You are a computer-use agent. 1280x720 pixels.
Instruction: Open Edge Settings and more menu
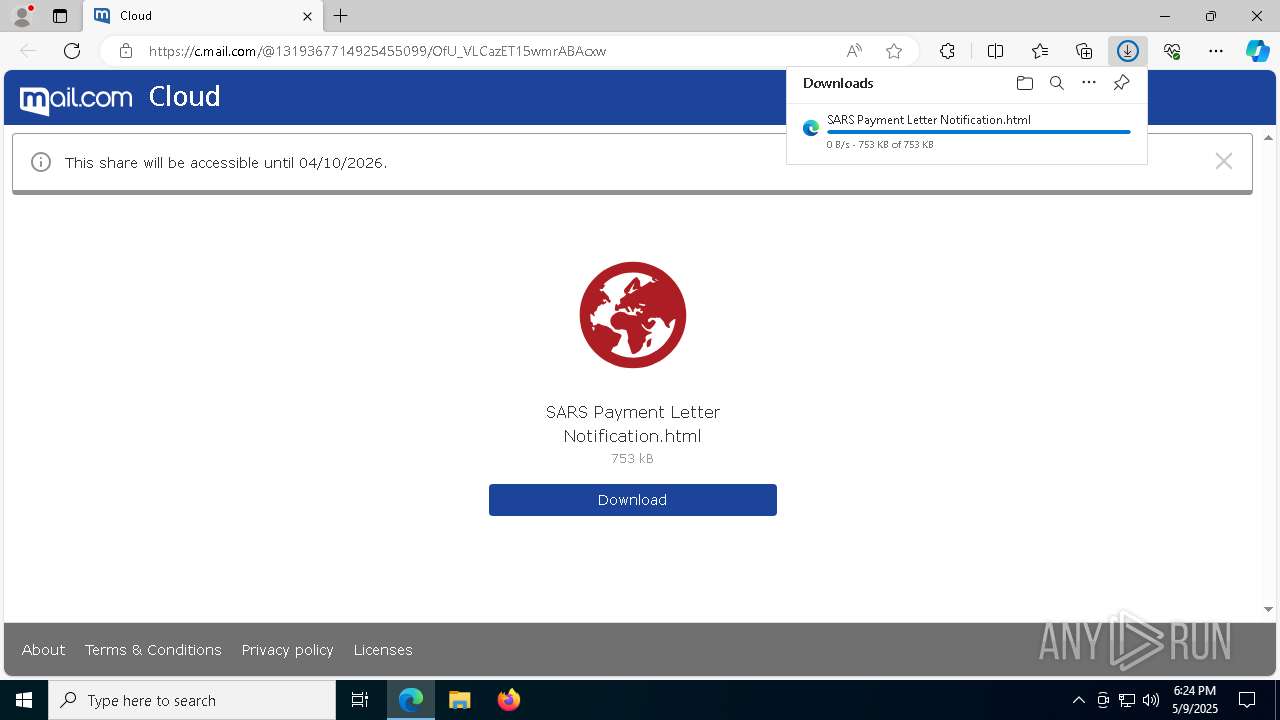pyautogui.click(x=1216, y=51)
